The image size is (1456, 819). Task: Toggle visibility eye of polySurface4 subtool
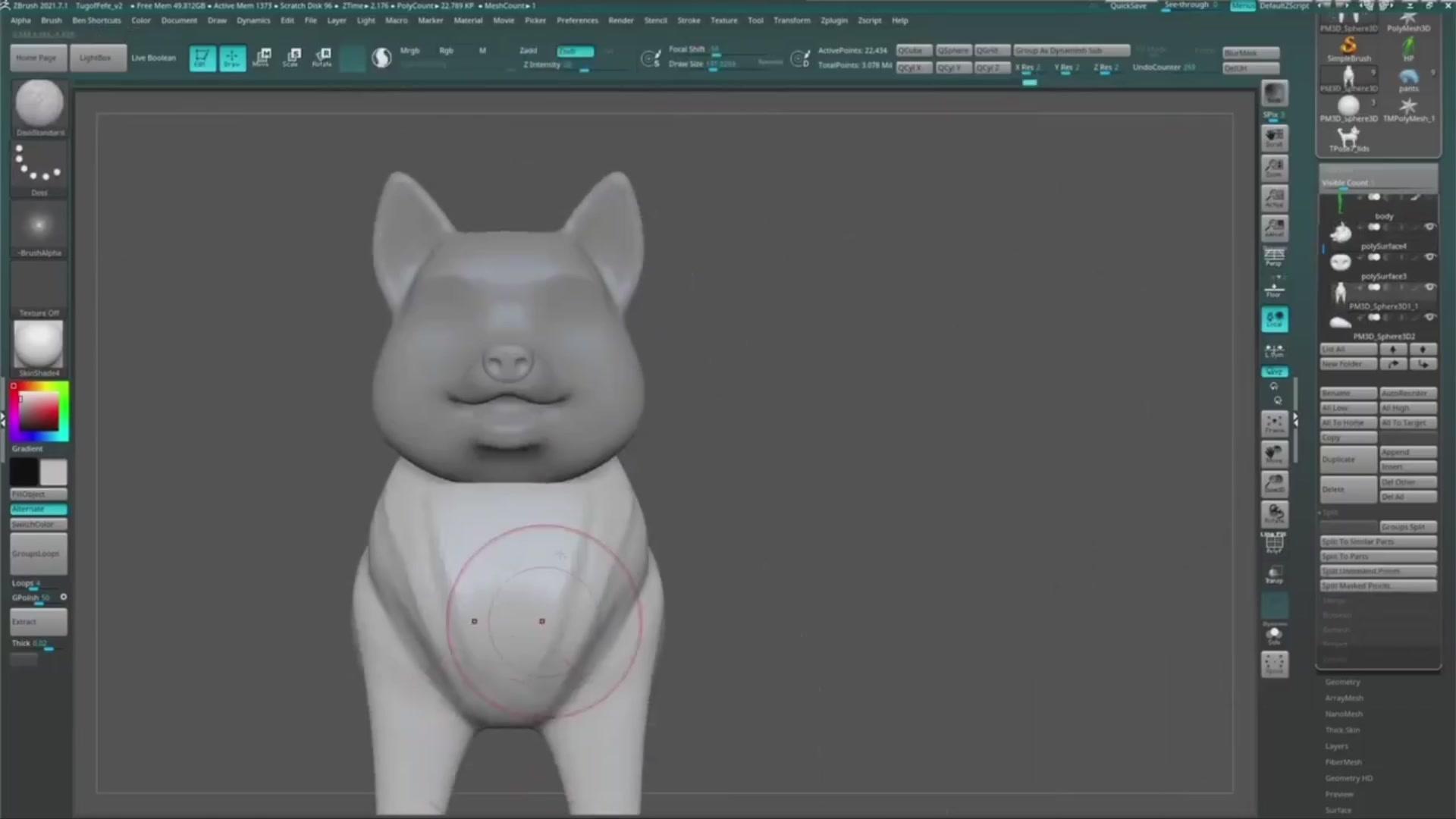(x=1429, y=257)
